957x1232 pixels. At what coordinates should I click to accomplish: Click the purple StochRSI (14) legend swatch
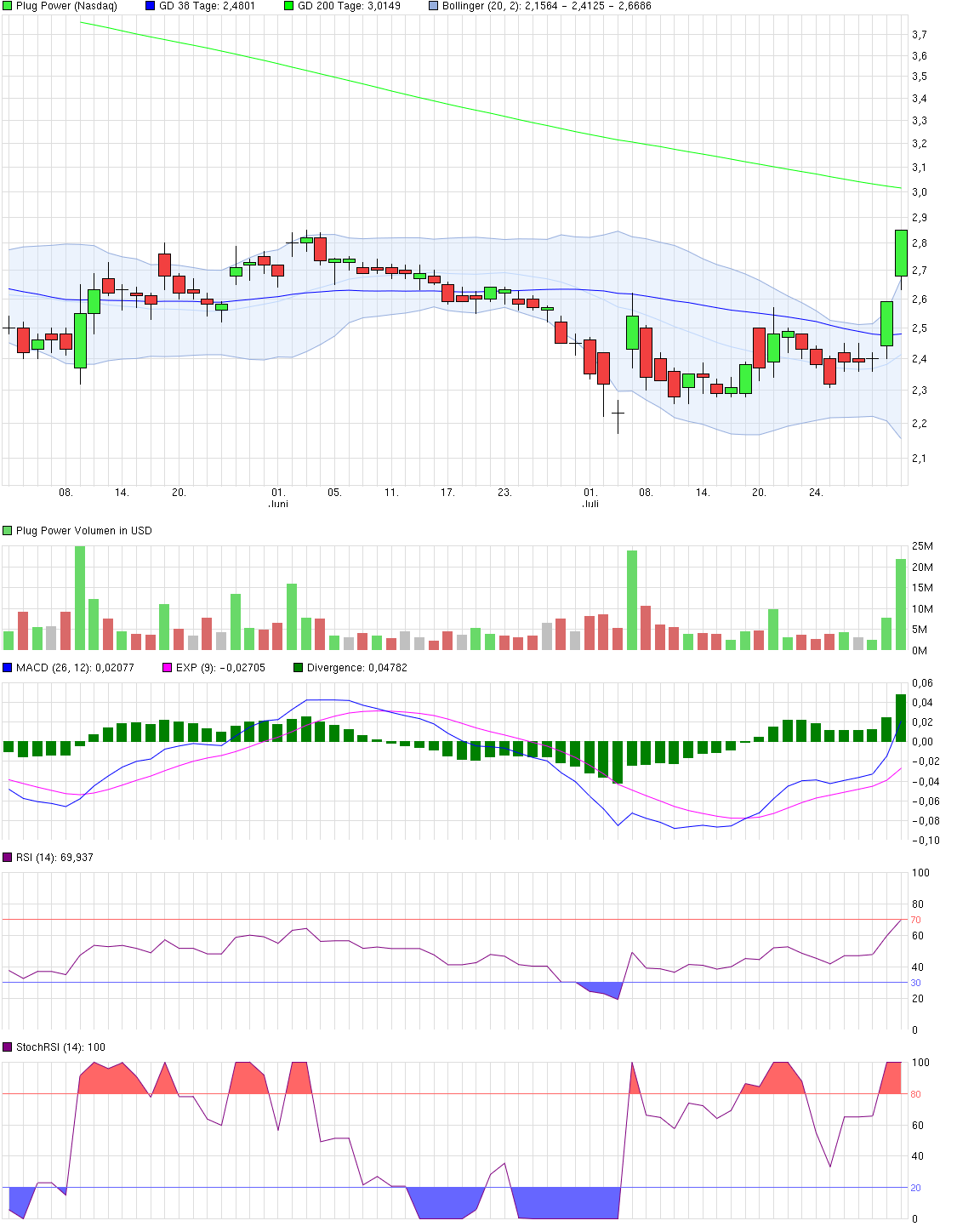[8, 1047]
